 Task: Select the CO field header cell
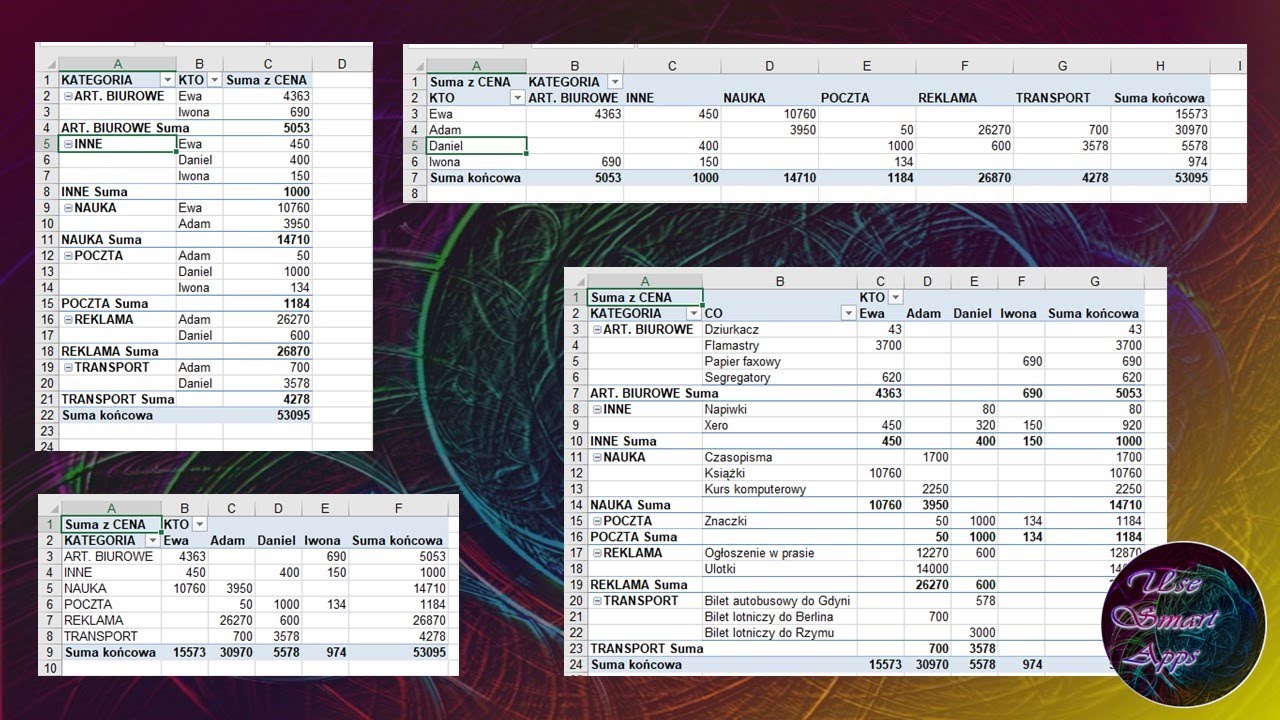(x=780, y=314)
